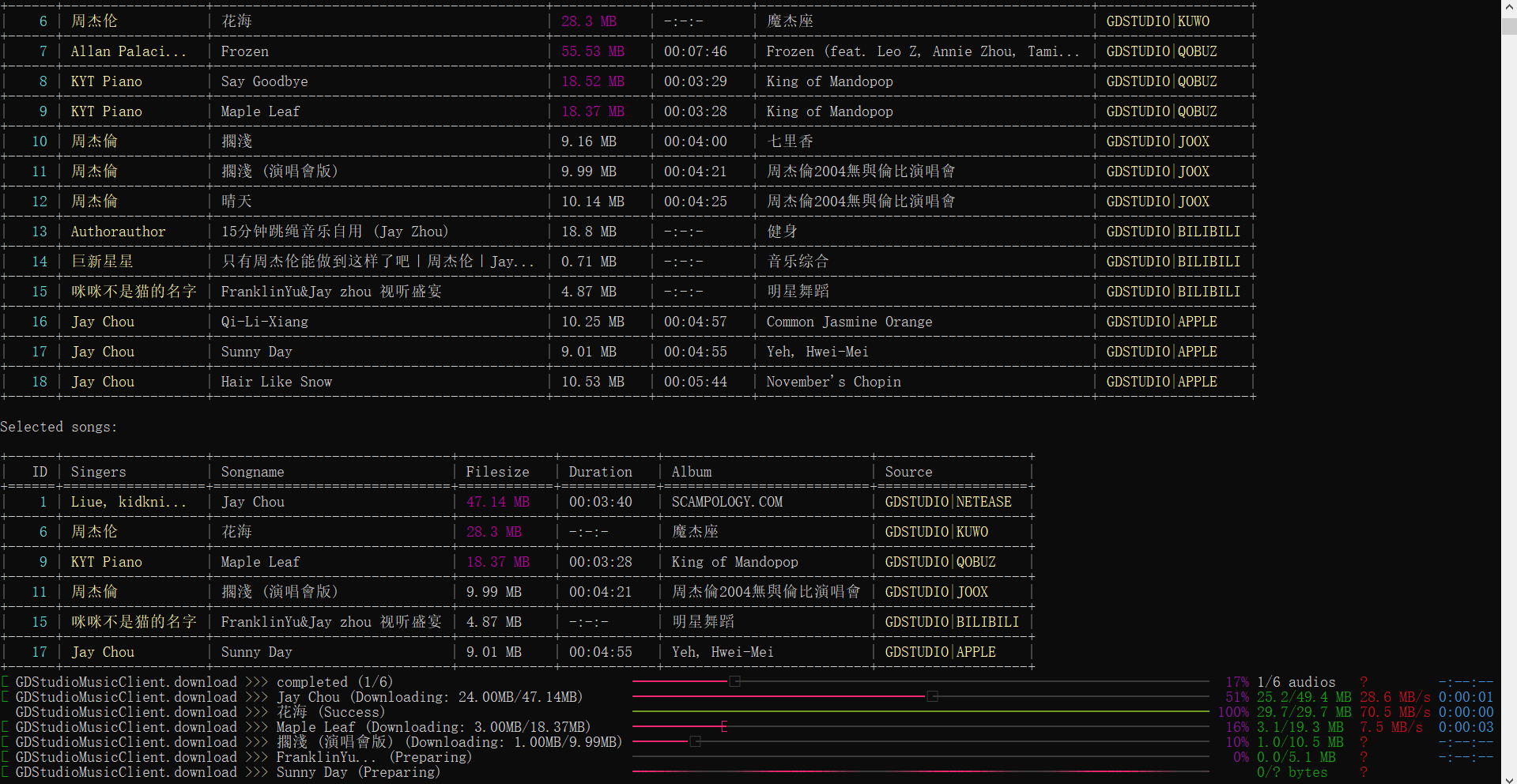Viewport: 1517px width, 784px height.
Task: Click the "Selected songs:" label
Action: [58, 427]
